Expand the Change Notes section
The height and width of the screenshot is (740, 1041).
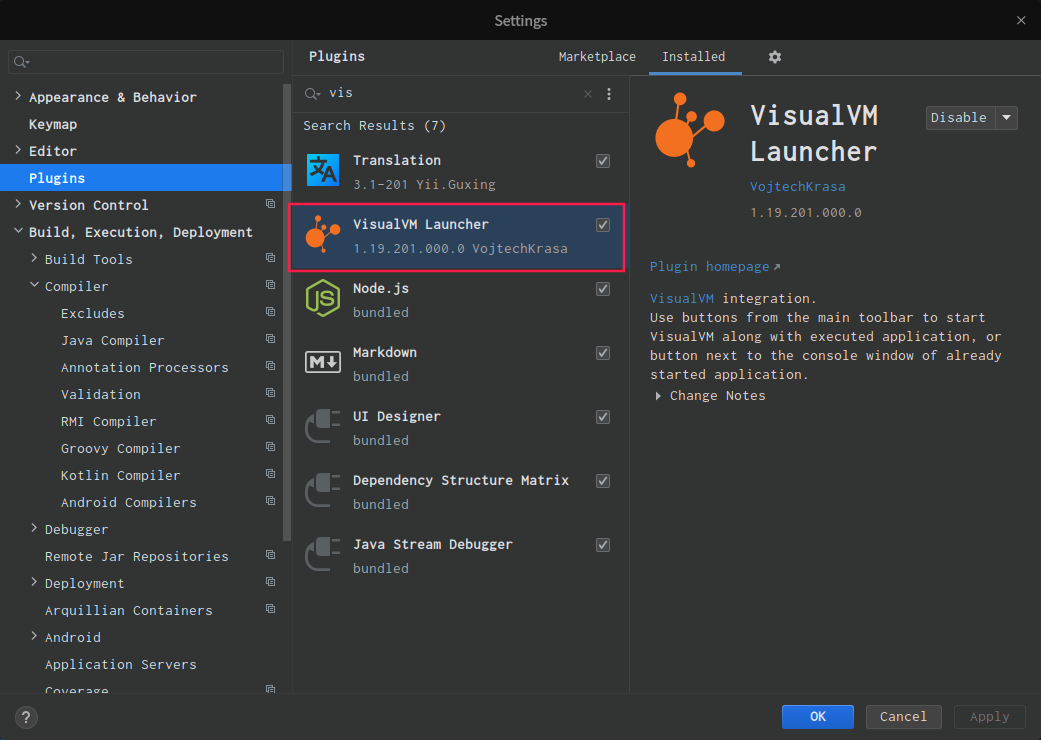[658, 396]
